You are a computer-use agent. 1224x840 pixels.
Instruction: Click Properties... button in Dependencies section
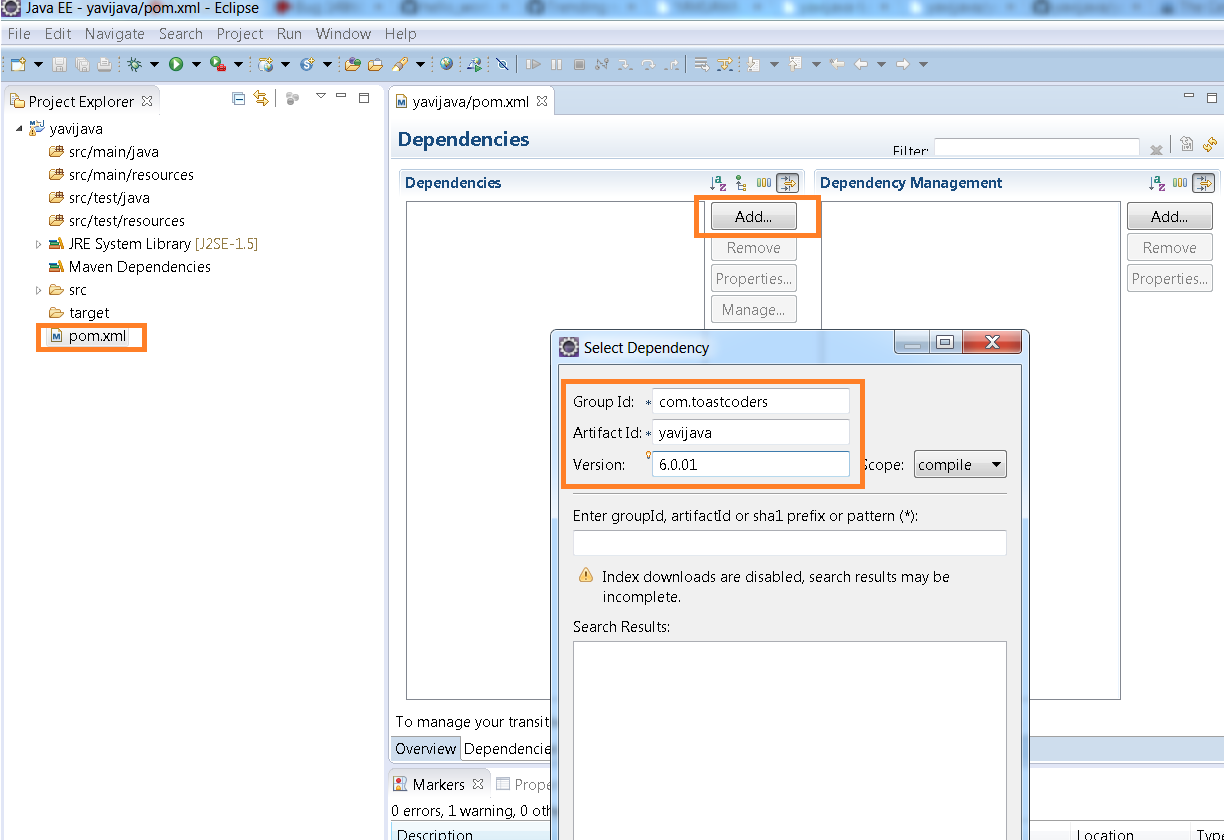[x=753, y=279]
